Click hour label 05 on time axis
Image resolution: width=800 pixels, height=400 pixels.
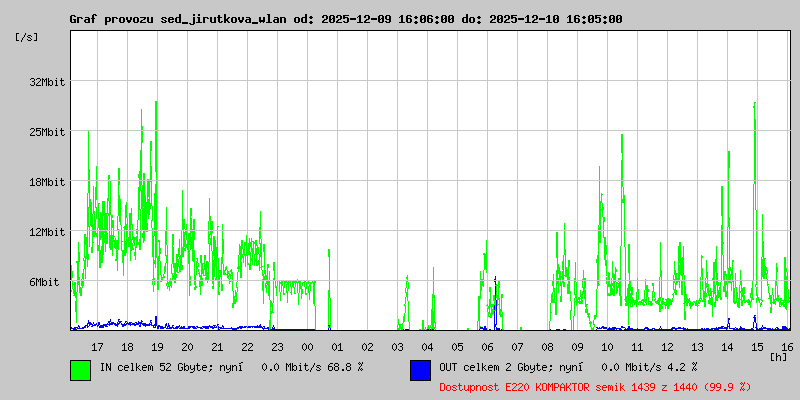coord(457,347)
